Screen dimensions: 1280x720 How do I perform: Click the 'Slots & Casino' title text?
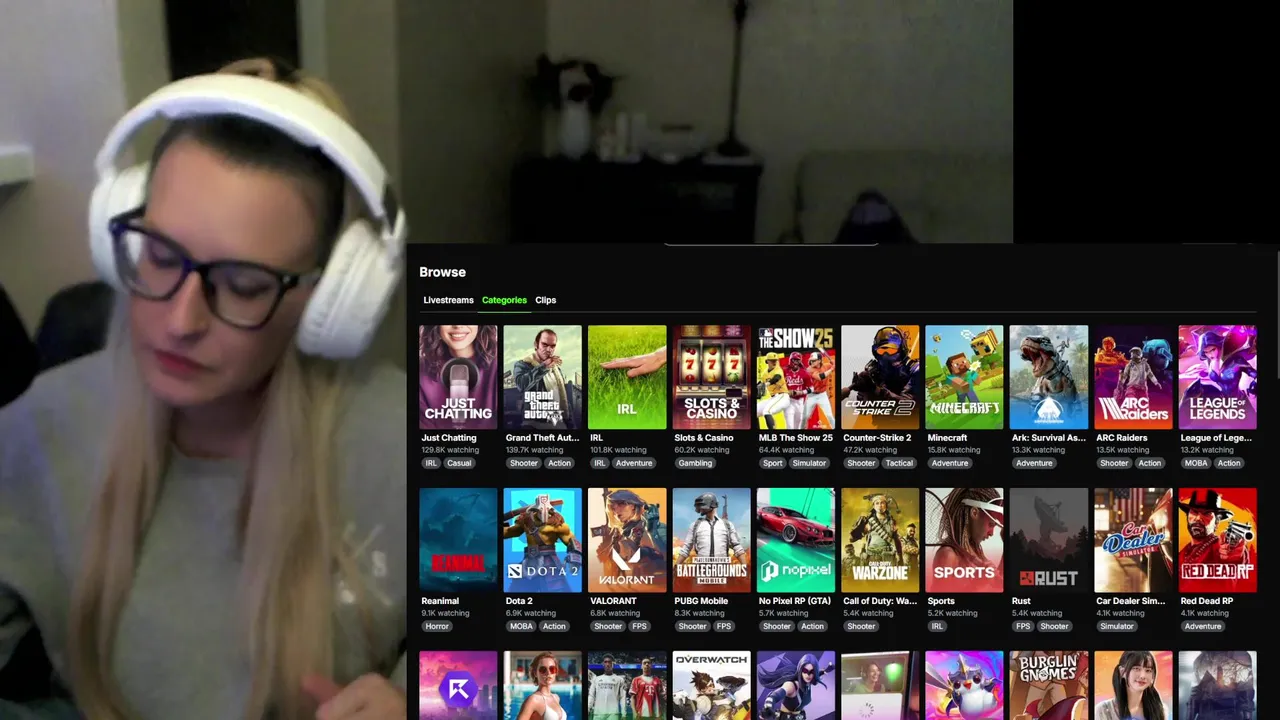pyautogui.click(x=704, y=438)
